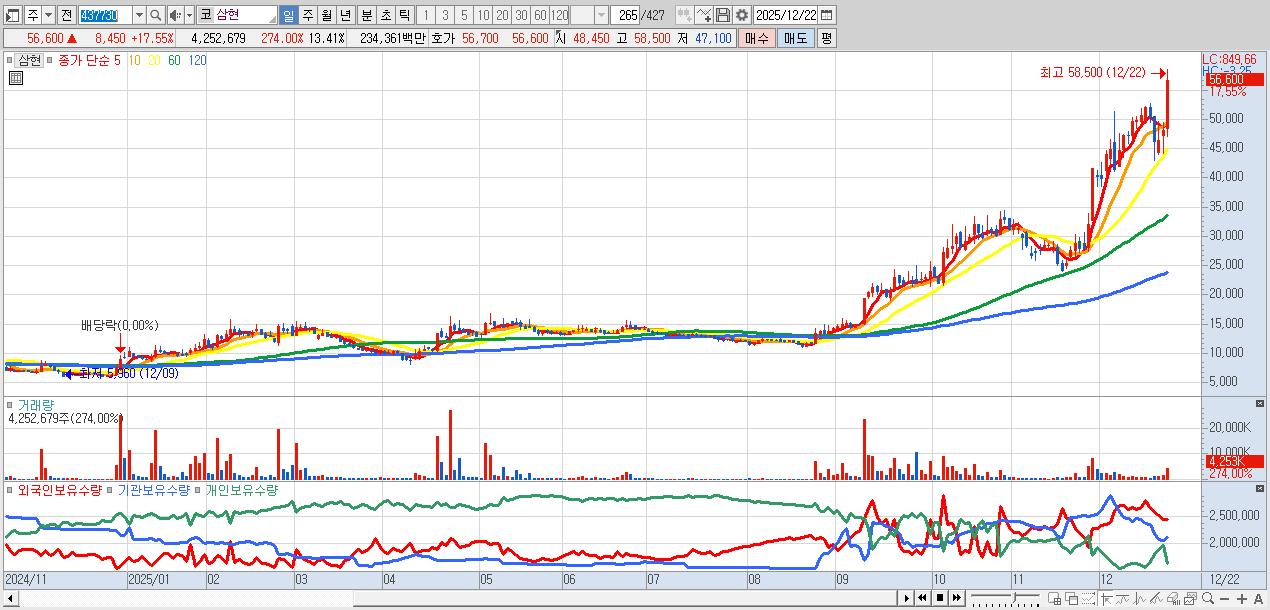
Task: Click the minus zoom-out icon
Action: click(x=1224, y=599)
